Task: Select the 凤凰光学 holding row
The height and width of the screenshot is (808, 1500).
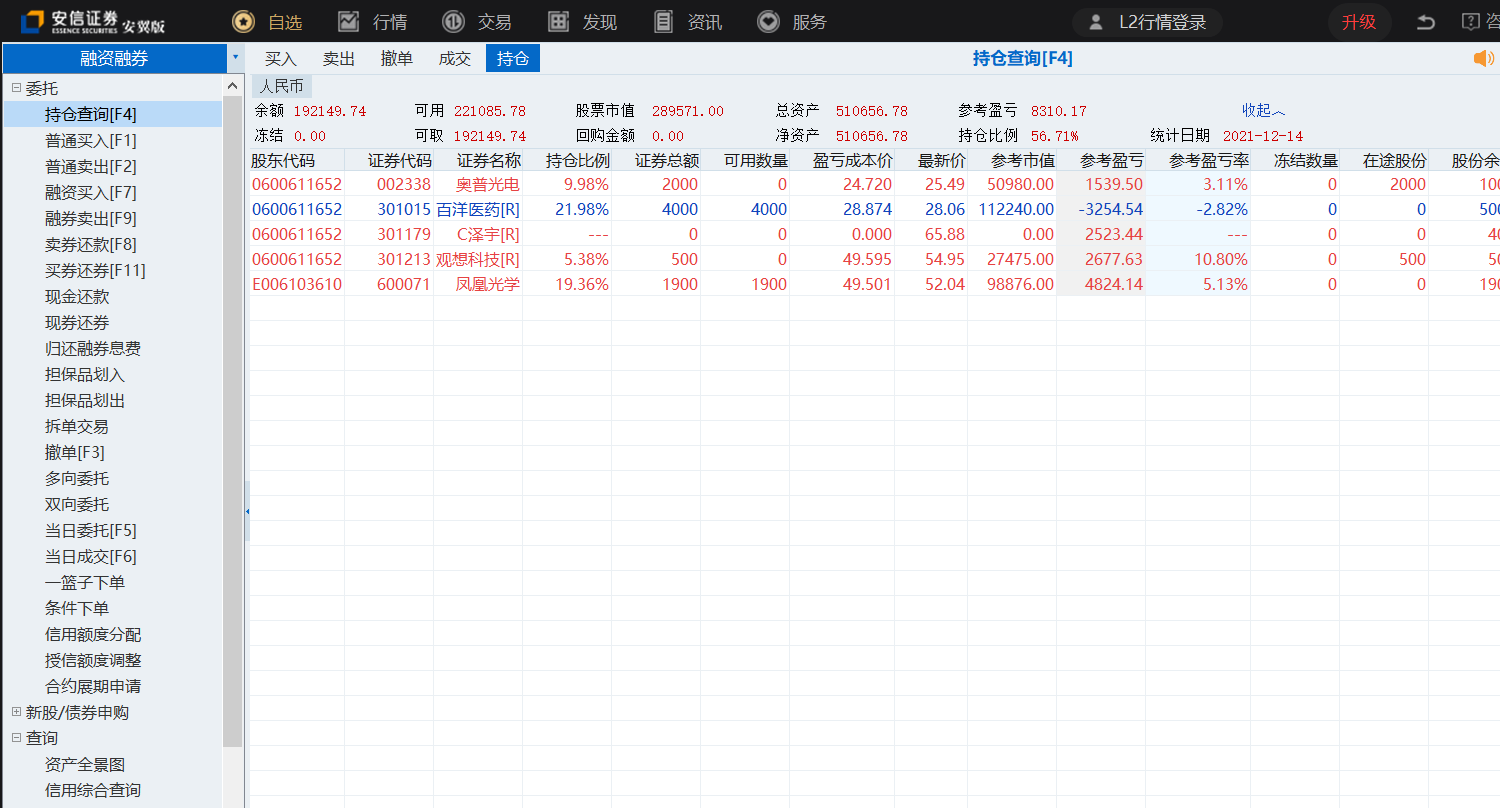Action: (875, 284)
